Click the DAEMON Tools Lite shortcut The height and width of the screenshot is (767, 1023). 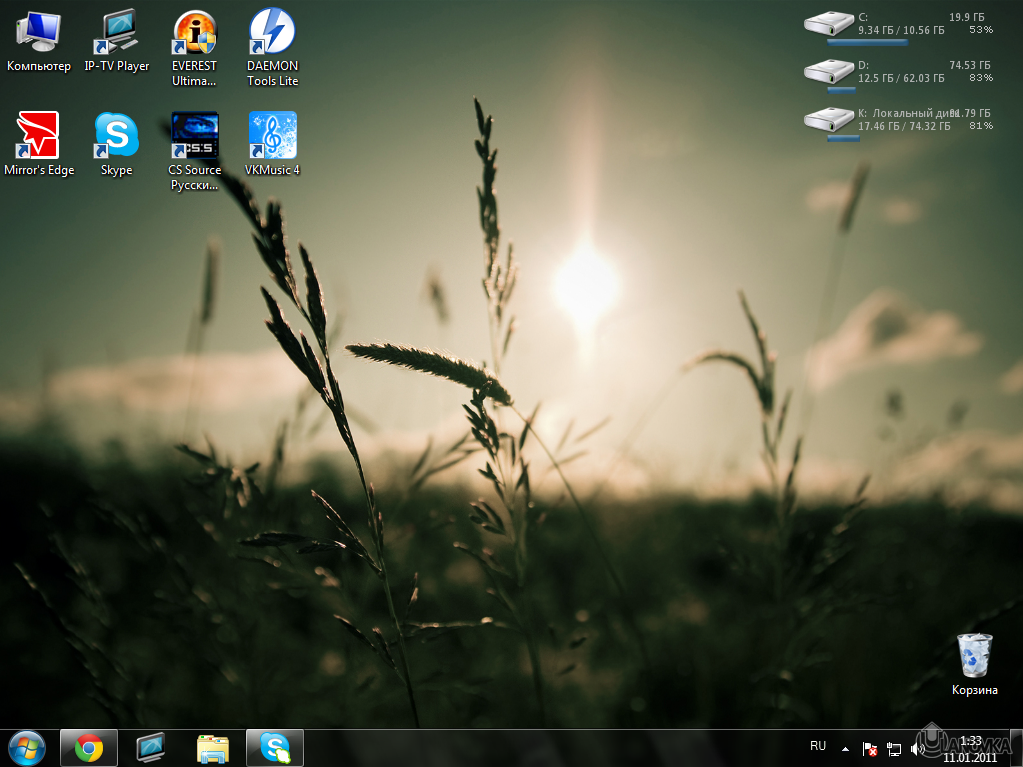[272, 34]
